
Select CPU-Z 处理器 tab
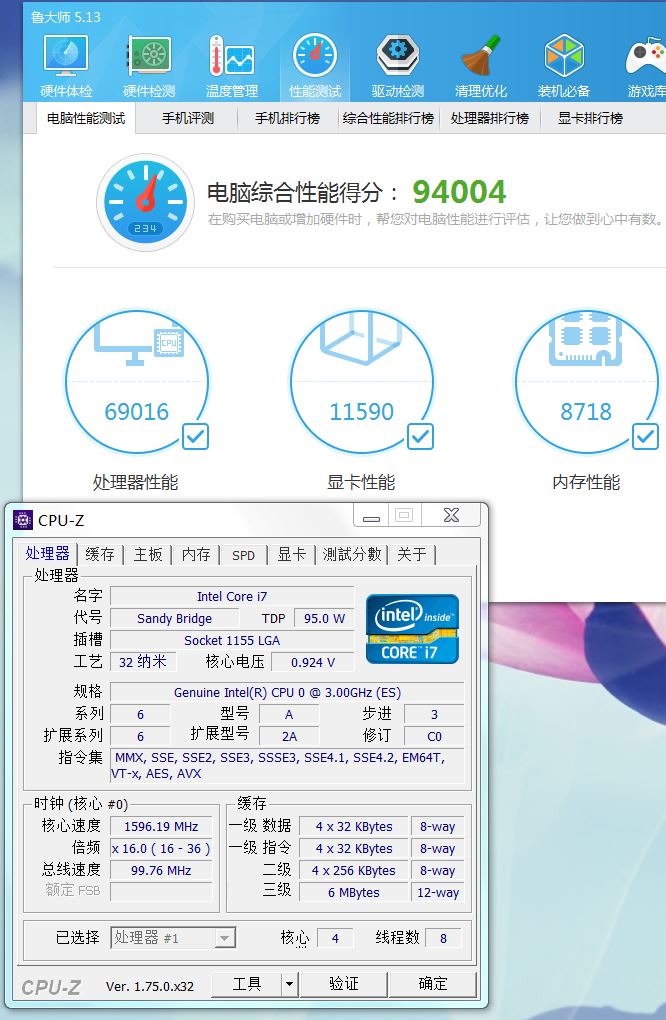pos(47,554)
